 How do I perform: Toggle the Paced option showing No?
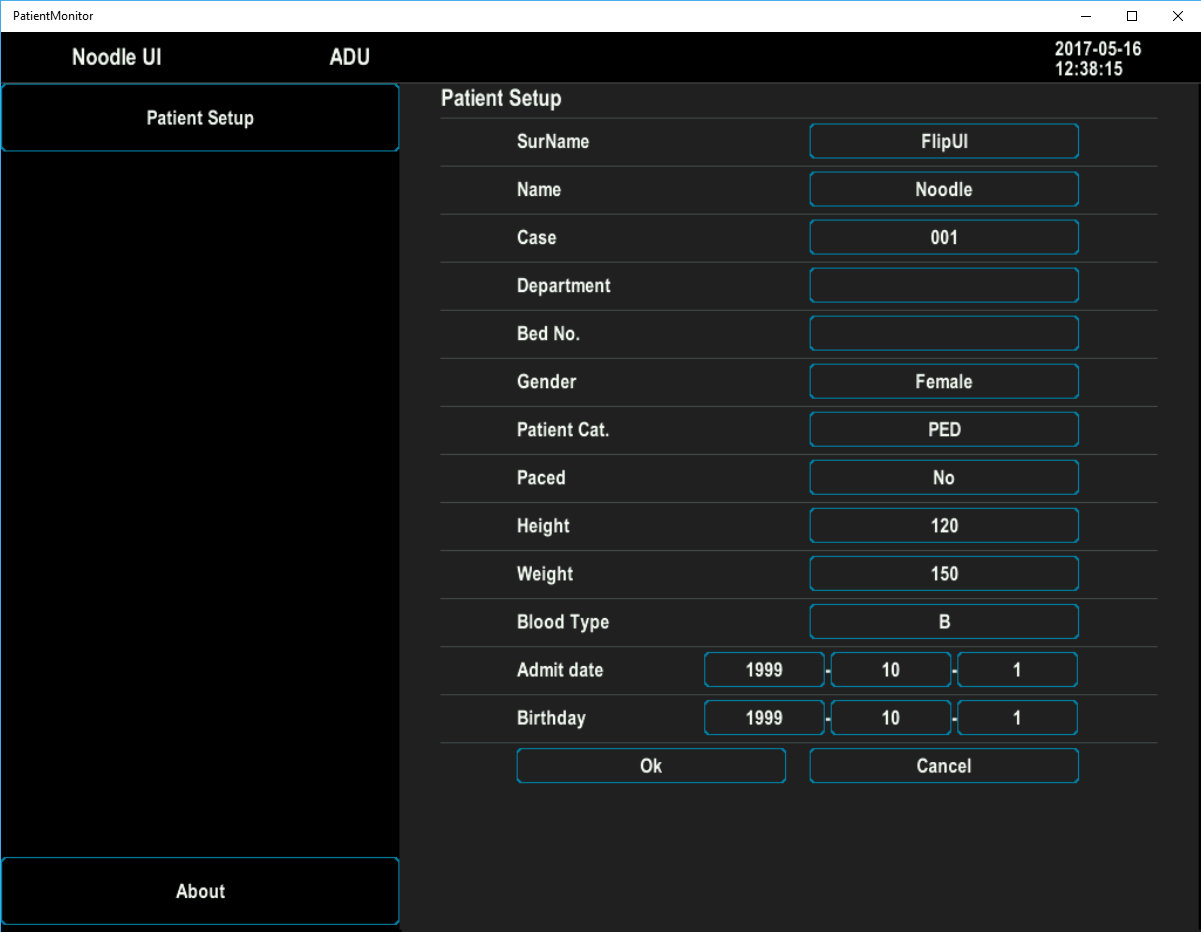coord(944,477)
